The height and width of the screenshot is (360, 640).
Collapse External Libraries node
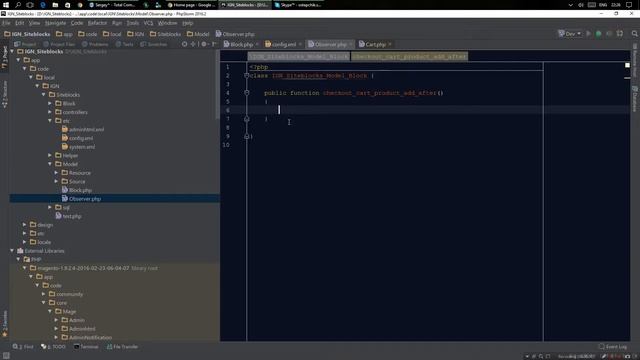pyautogui.click(x=12, y=251)
